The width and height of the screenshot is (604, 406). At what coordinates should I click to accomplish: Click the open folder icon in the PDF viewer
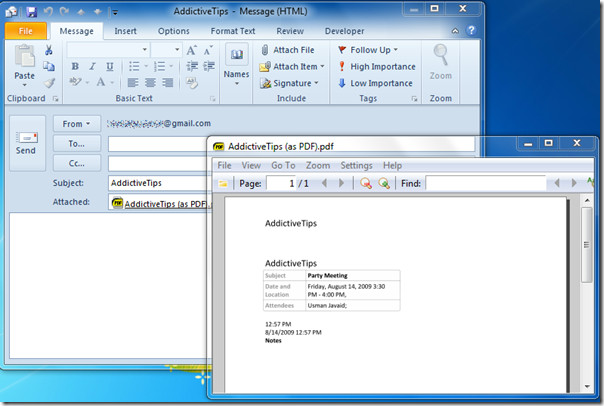223,183
